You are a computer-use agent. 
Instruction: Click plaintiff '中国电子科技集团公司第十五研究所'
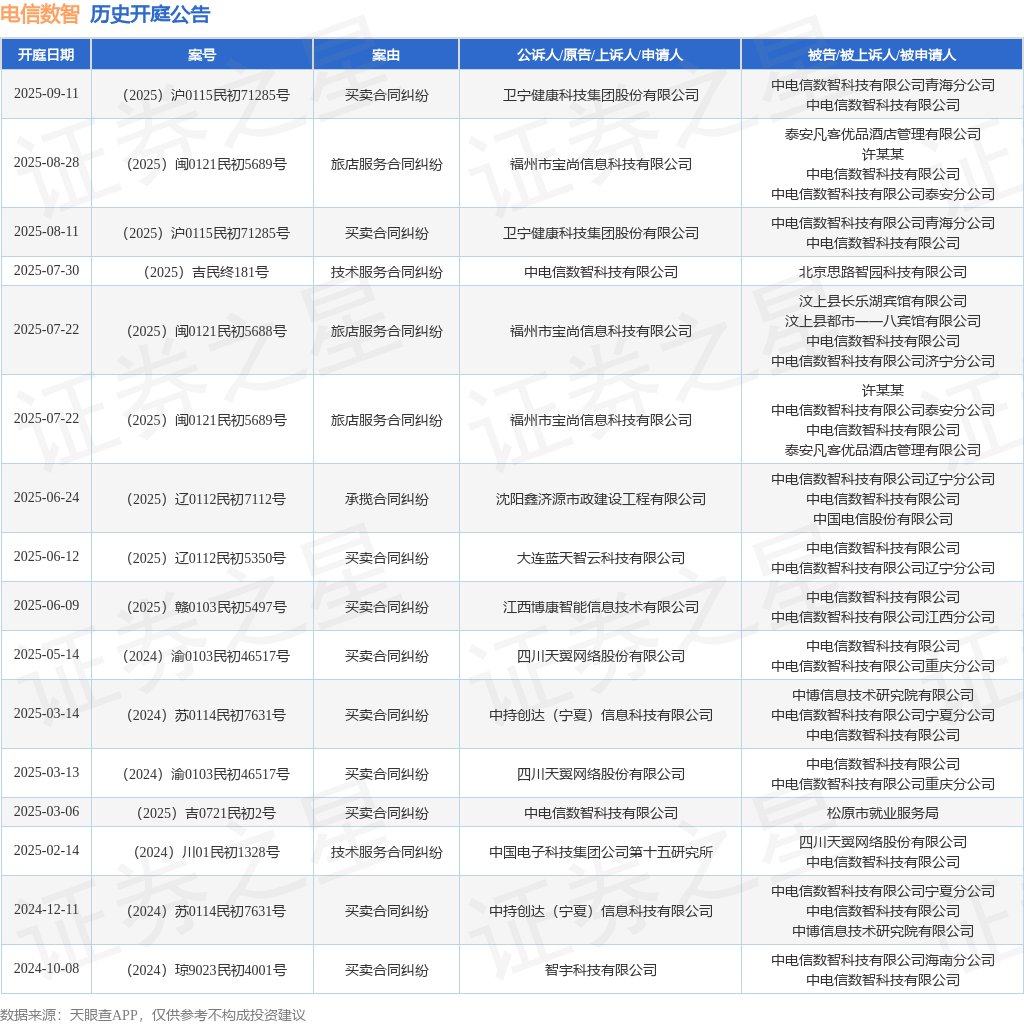point(601,852)
